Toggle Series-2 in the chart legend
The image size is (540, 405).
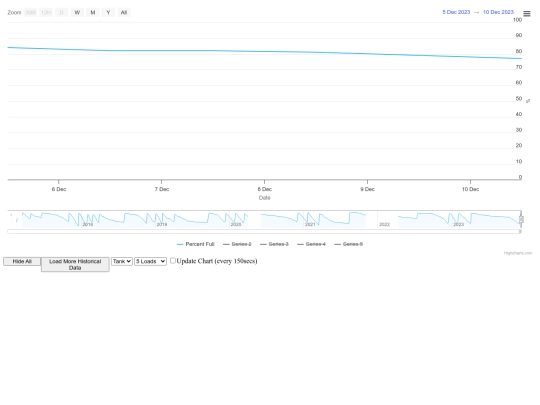click(237, 244)
